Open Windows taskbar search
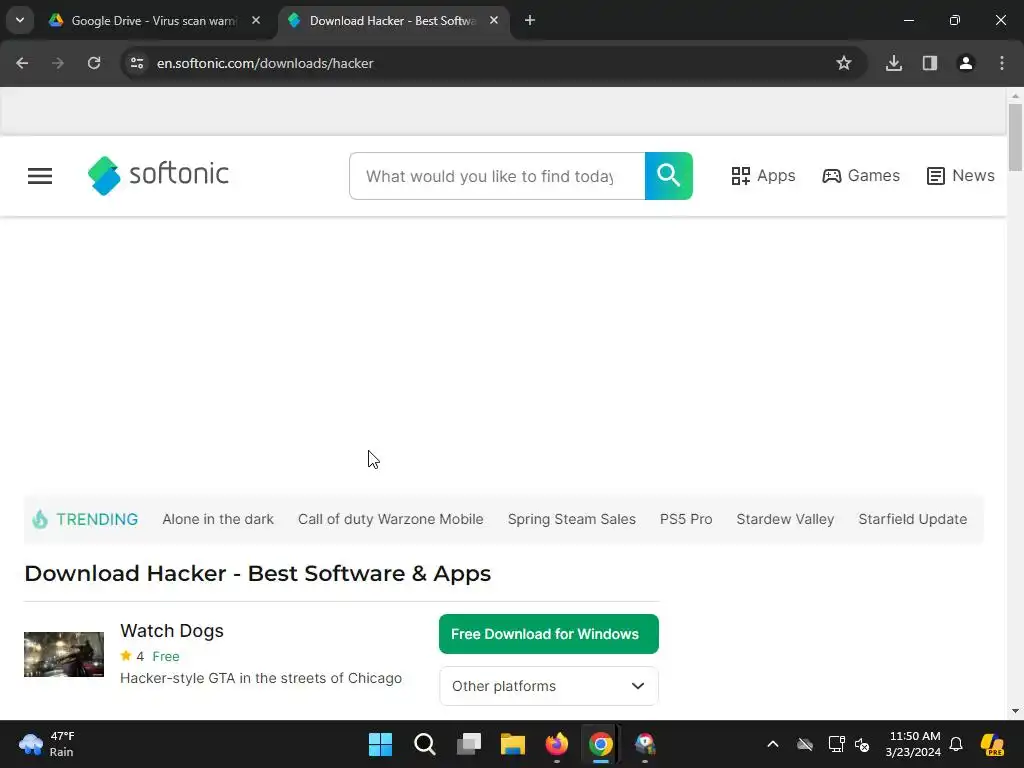 [x=424, y=744]
